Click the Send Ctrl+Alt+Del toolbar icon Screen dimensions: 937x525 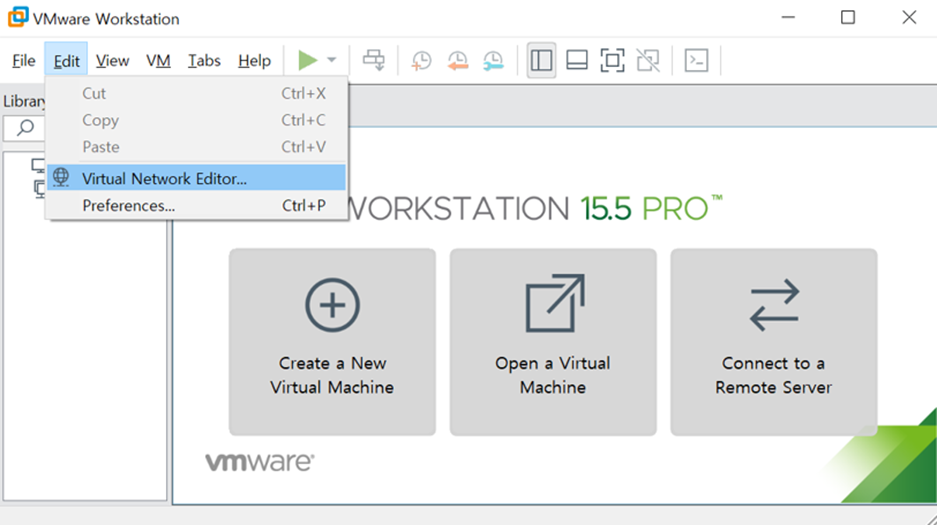(x=374, y=60)
